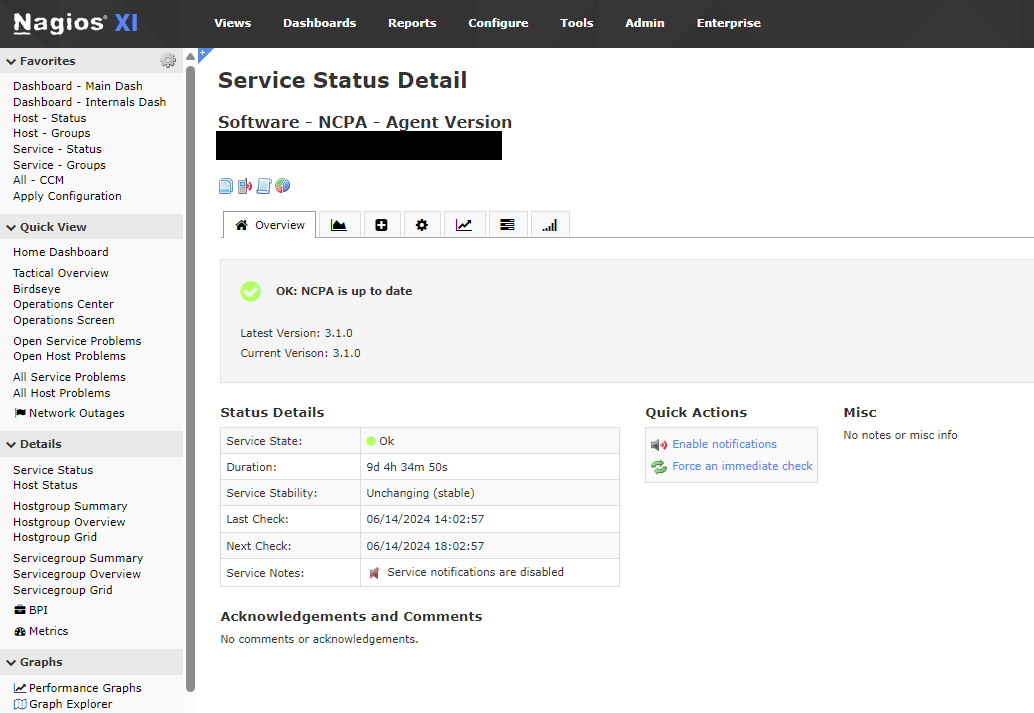
Task: Open the Birdseye view link
Action: (x=37, y=289)
